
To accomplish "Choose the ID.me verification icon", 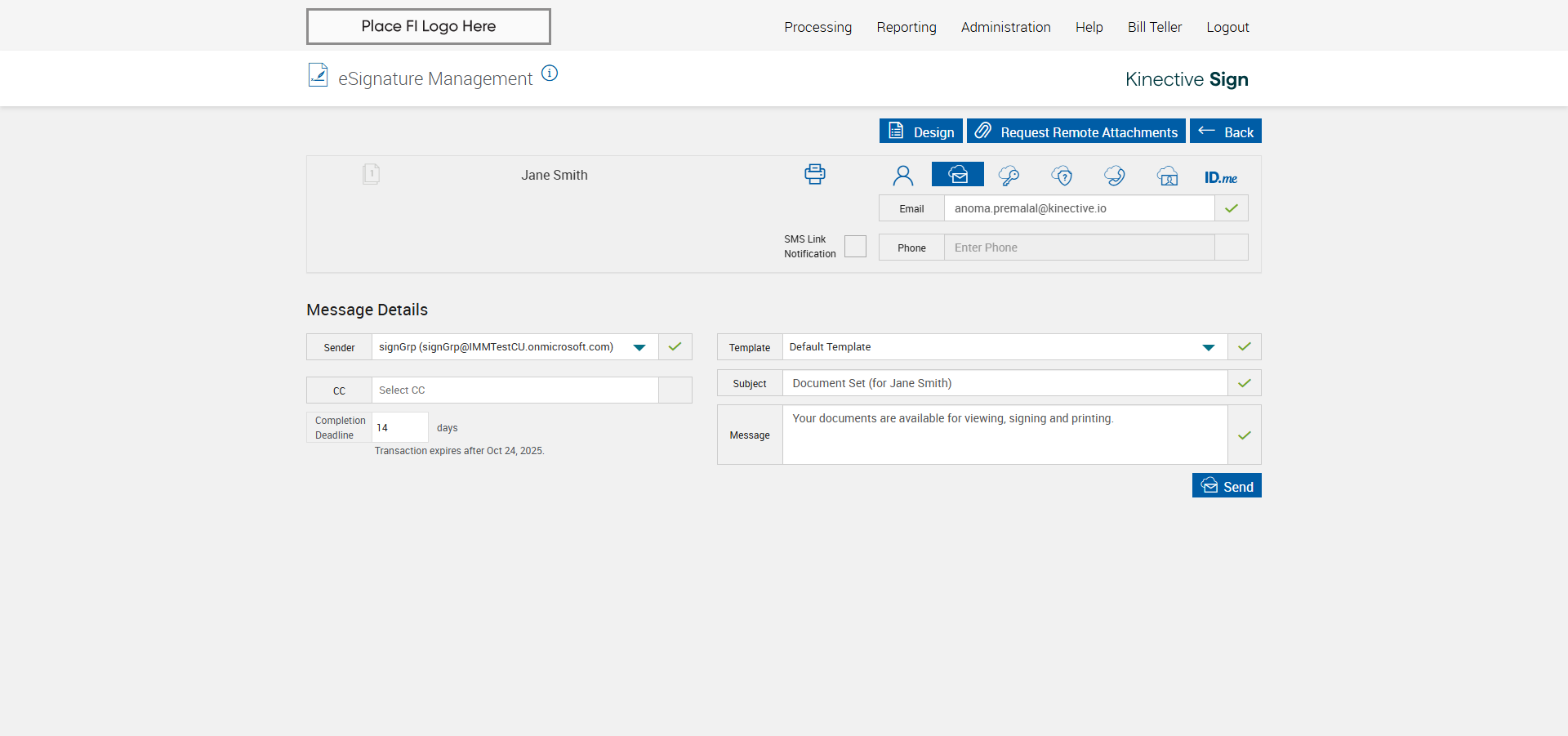I will click(1220, 177).
